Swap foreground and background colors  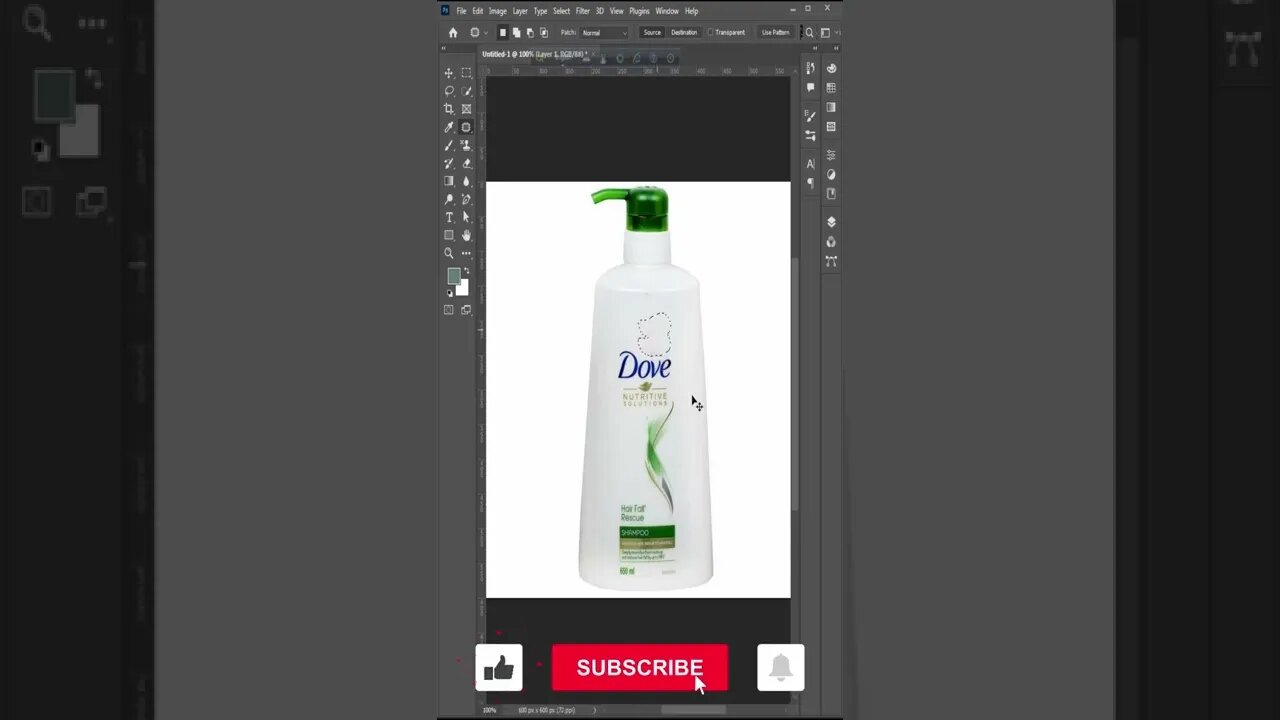click(465, 271)
